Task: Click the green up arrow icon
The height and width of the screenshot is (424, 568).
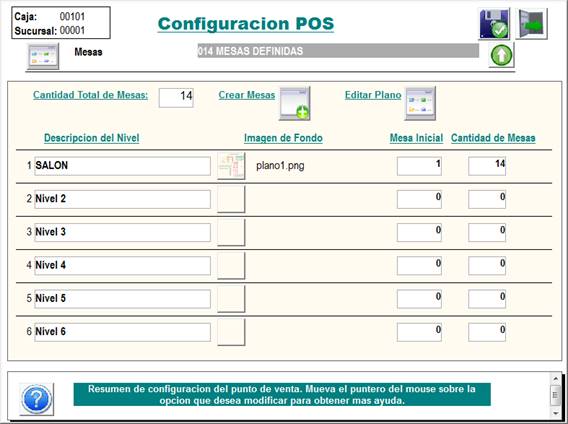Action: 501,55
